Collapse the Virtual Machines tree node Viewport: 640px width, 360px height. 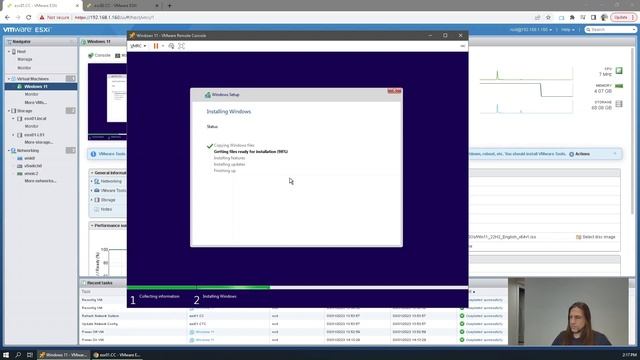click(9, 79)
